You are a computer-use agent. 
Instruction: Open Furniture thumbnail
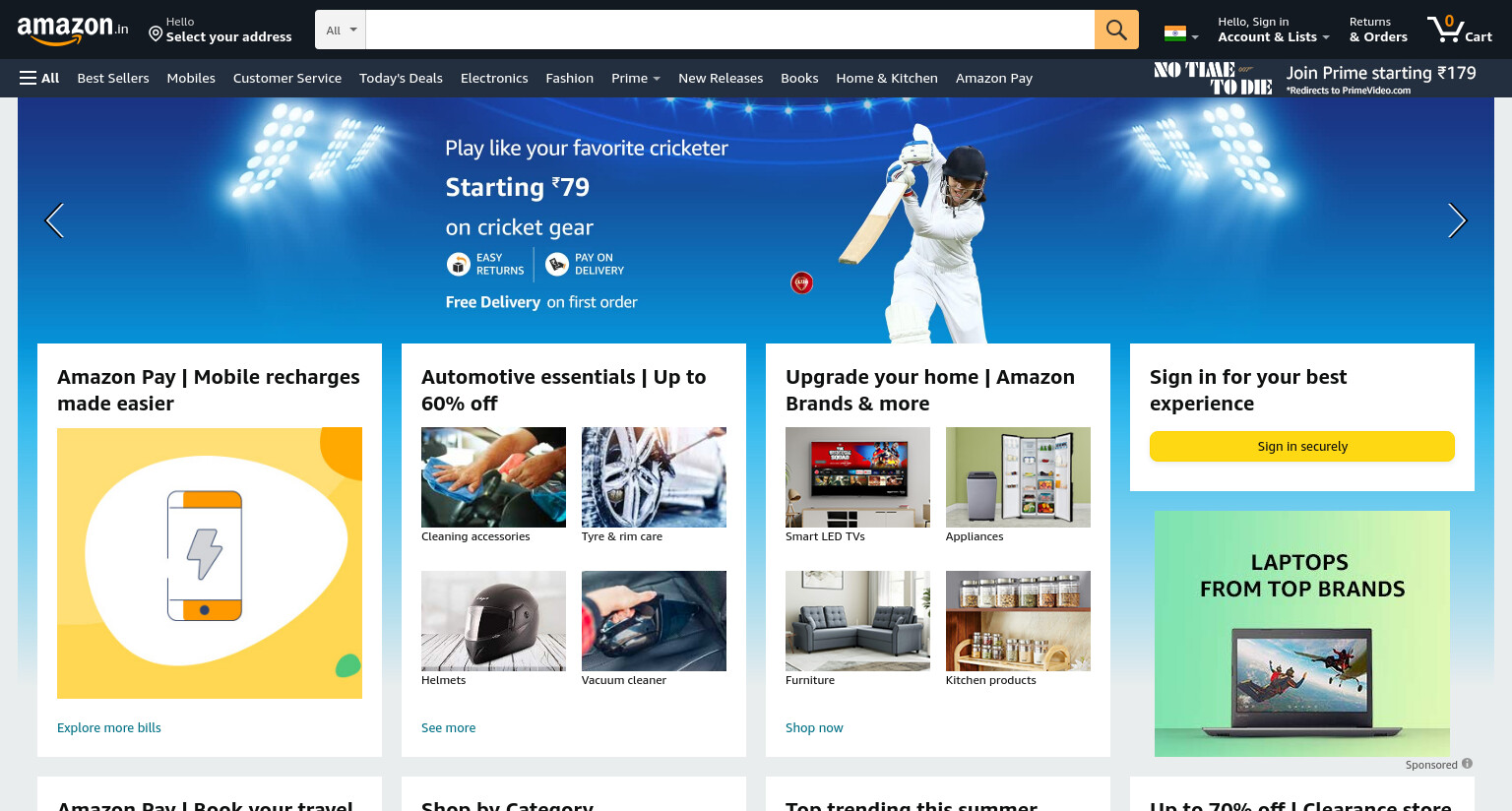(x=857, y=621)
